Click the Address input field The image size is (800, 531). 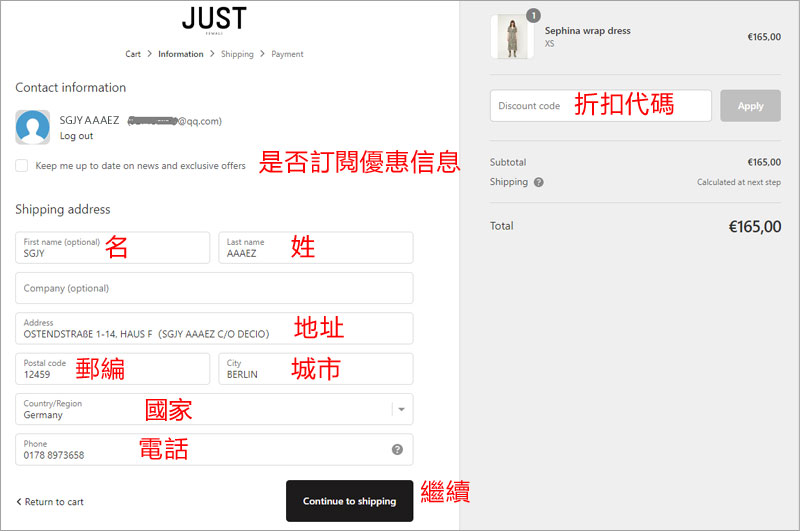coord(214,328)
